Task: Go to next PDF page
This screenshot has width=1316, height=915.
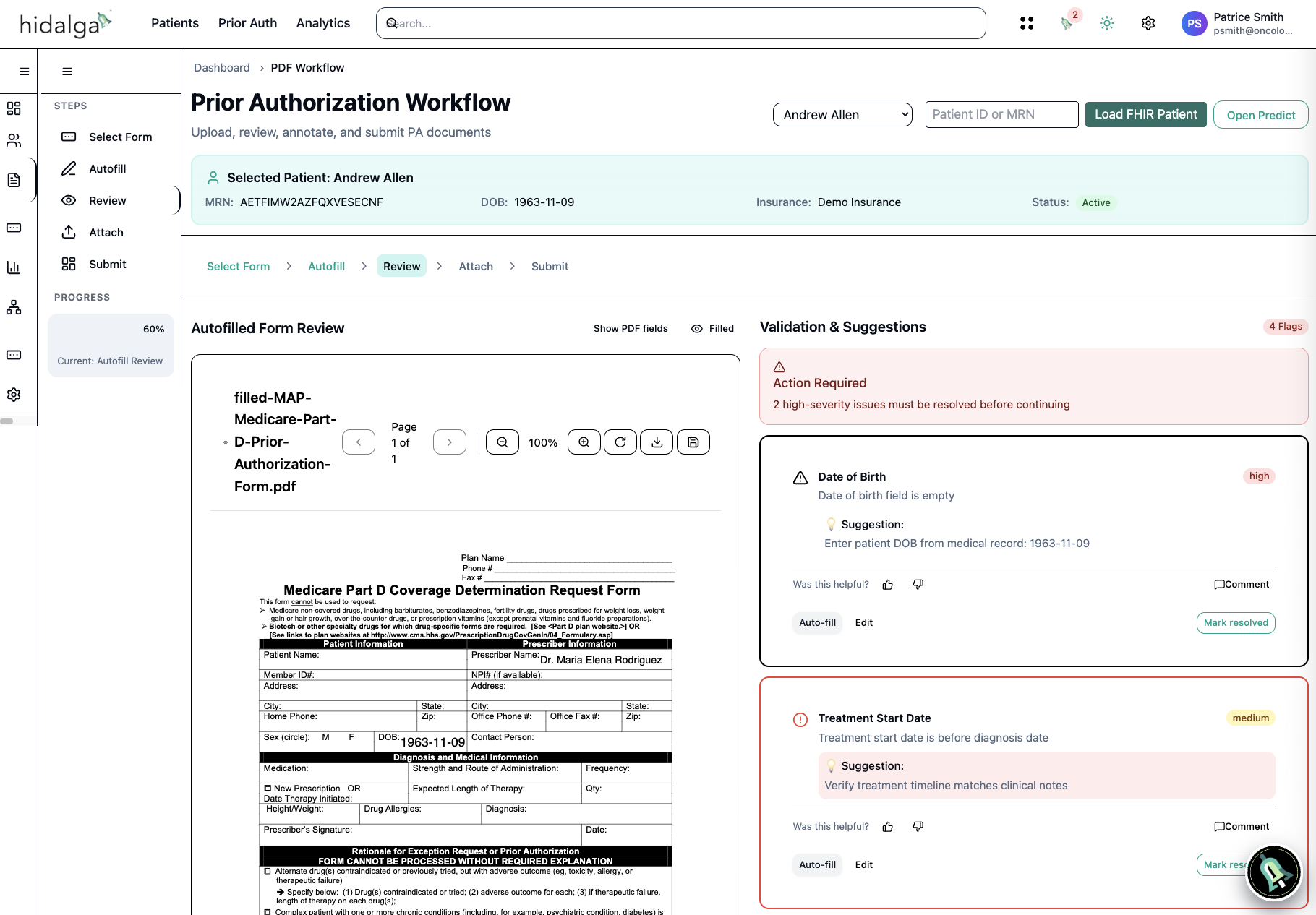Action: tap(449, 442)
